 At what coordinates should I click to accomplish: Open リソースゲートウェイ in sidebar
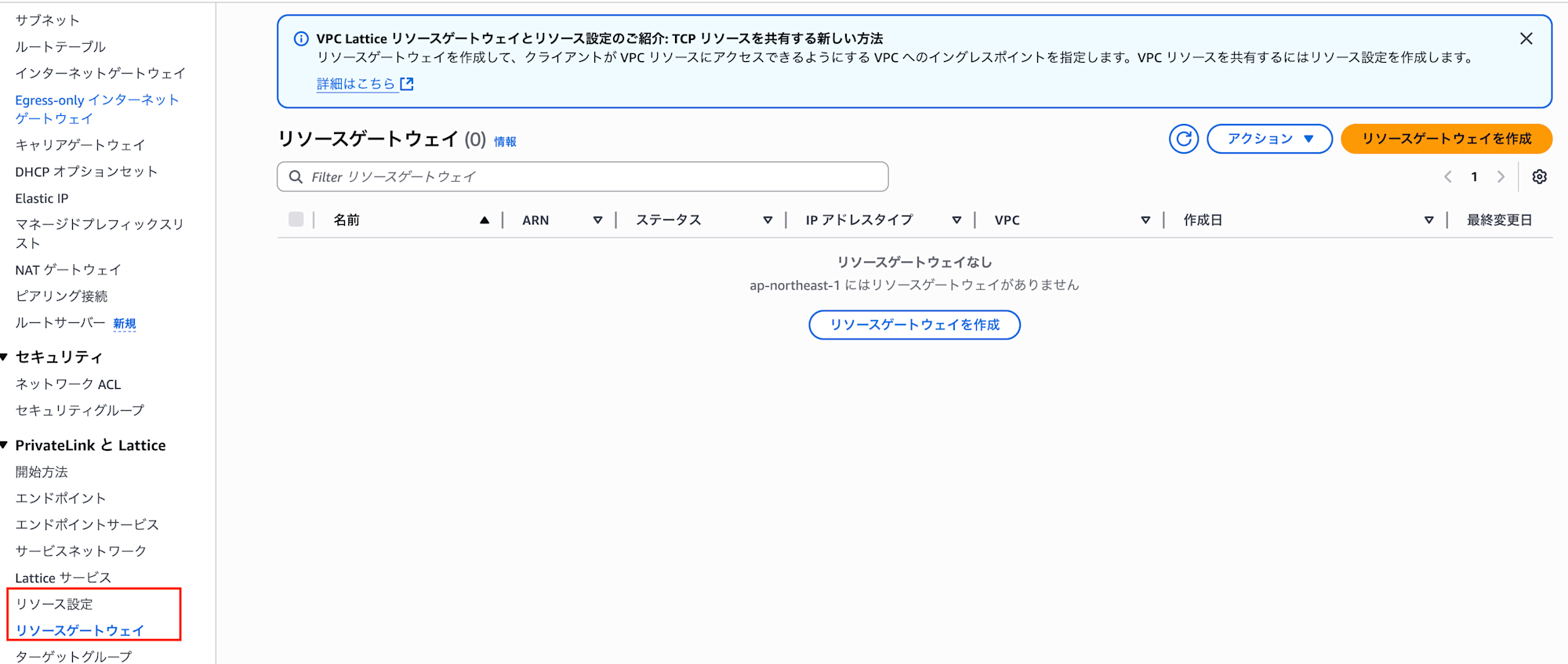point(80,630)
